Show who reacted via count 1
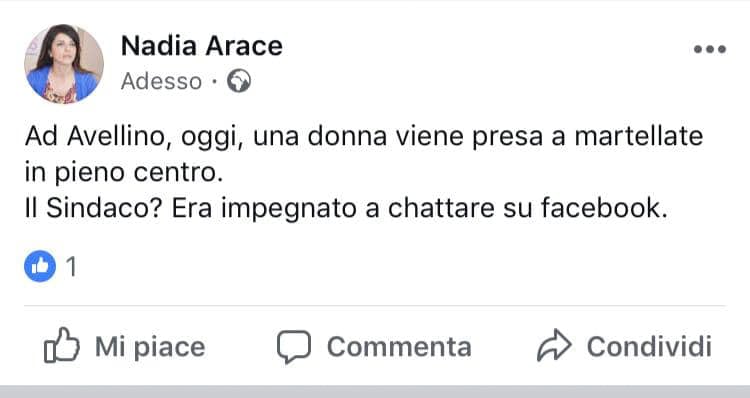Screen dimensions: 750x398 (x=71, y=266)
